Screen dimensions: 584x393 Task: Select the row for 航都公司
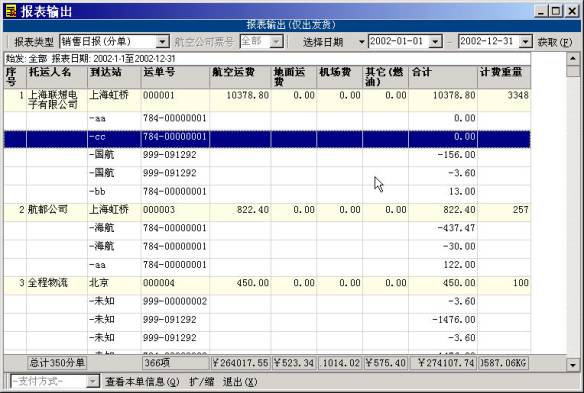click(x=267, y=210)
